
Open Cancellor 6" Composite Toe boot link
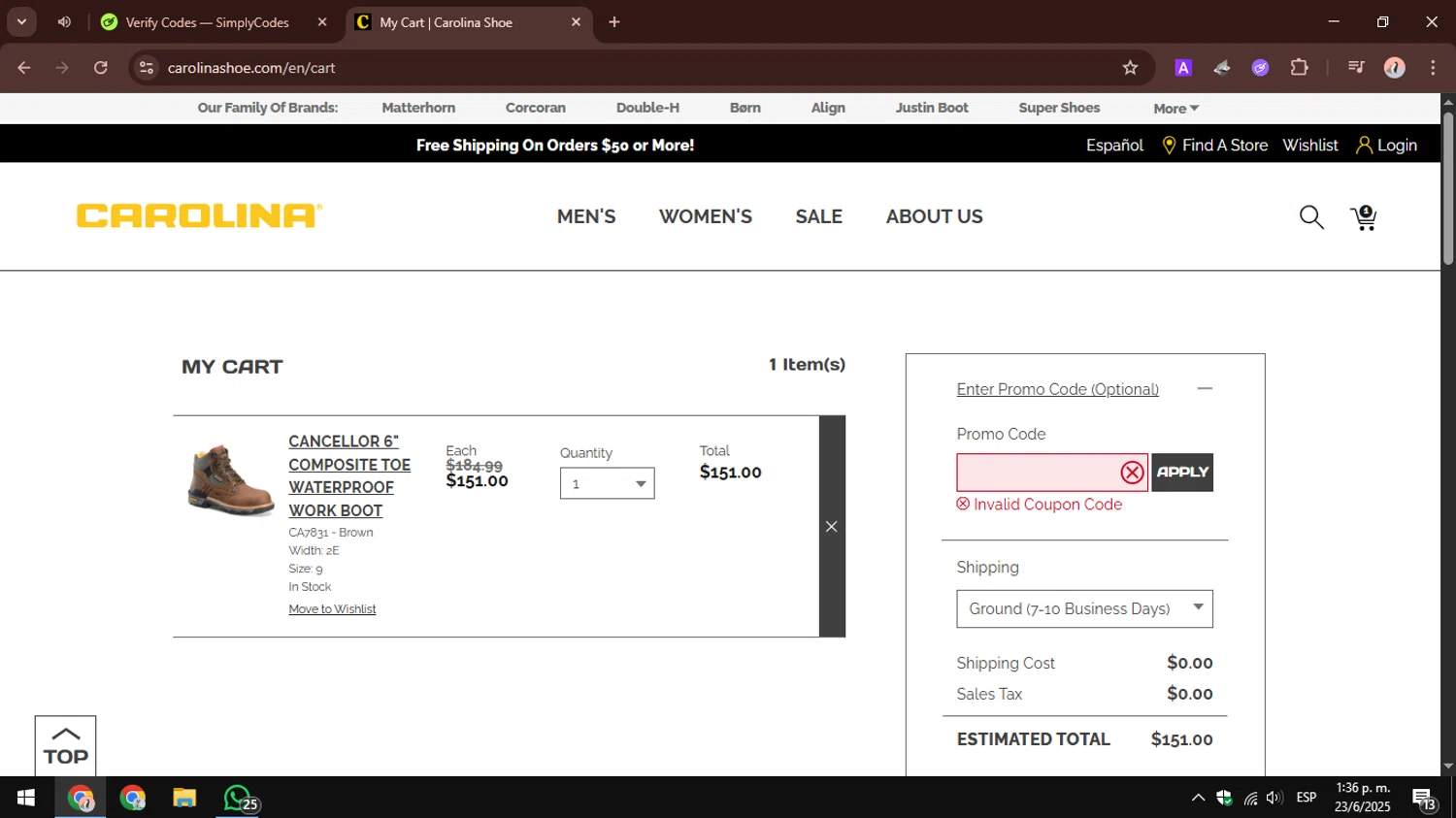click(x=349, y=475)
